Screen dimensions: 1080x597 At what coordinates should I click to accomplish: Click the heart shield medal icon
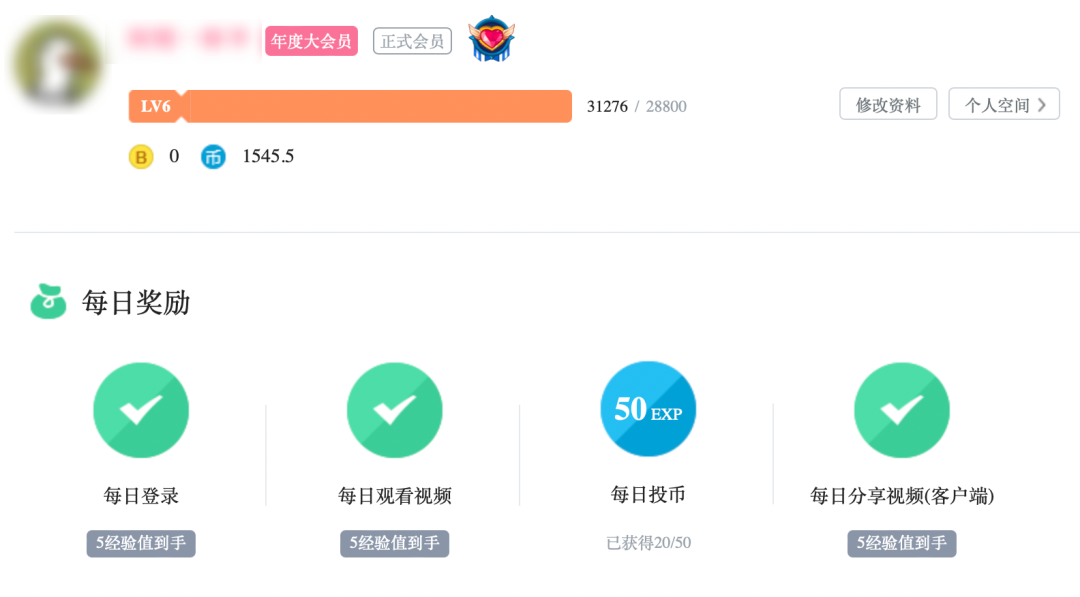pos(490,39)
